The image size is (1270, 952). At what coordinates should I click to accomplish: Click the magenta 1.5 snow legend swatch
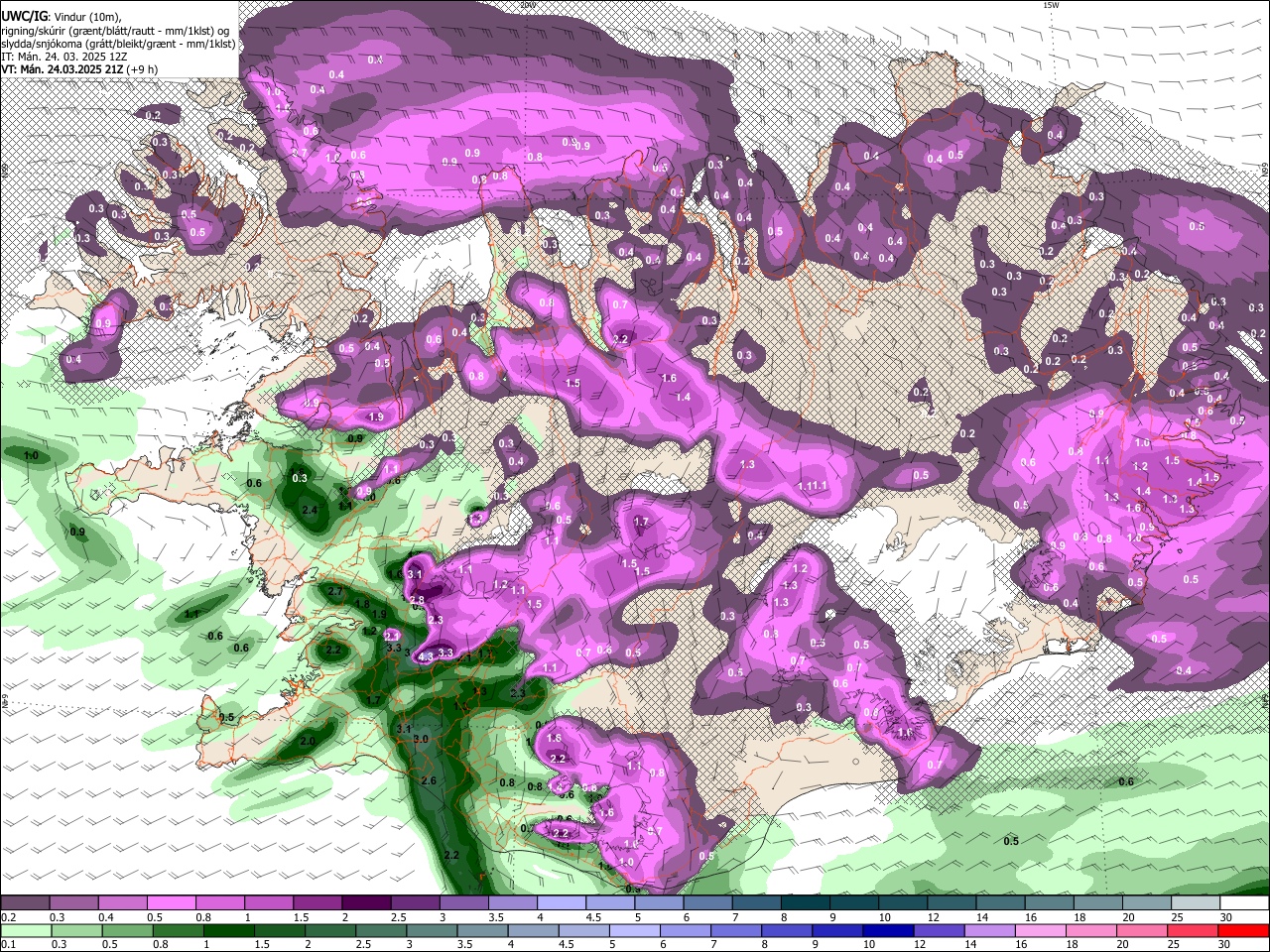(317, 903)
